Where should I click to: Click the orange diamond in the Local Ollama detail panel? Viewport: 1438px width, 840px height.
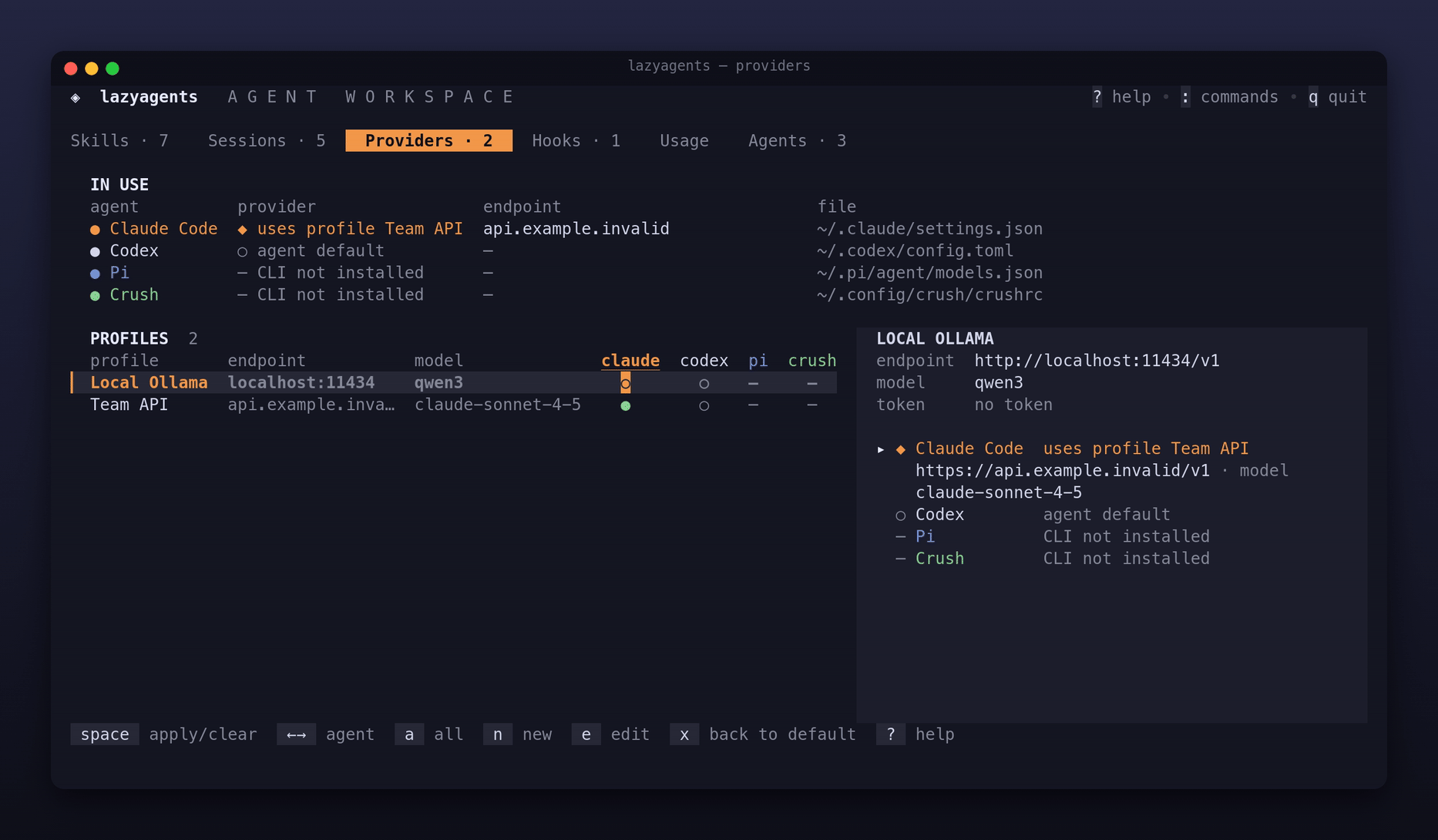[x=900, y=449]
